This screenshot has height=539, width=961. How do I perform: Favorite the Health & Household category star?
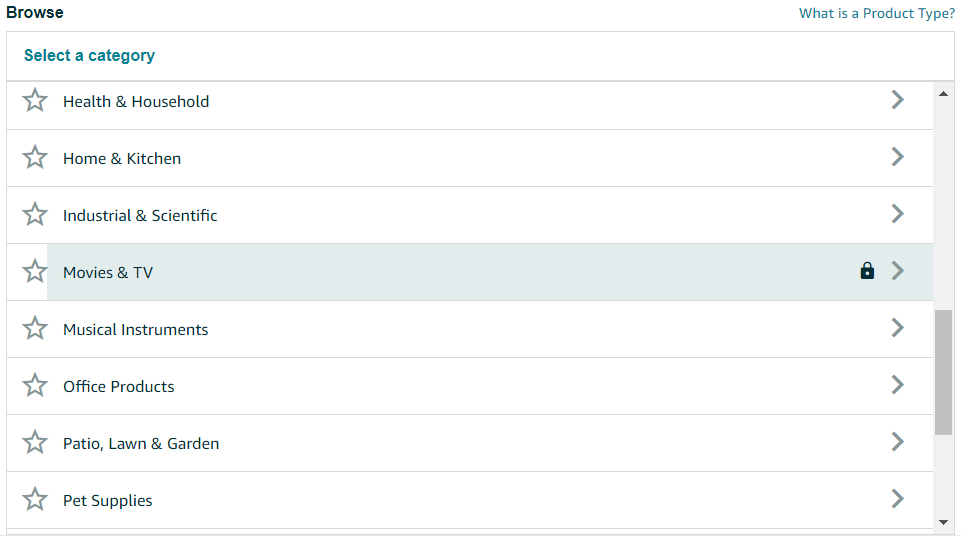coord(35,101)
